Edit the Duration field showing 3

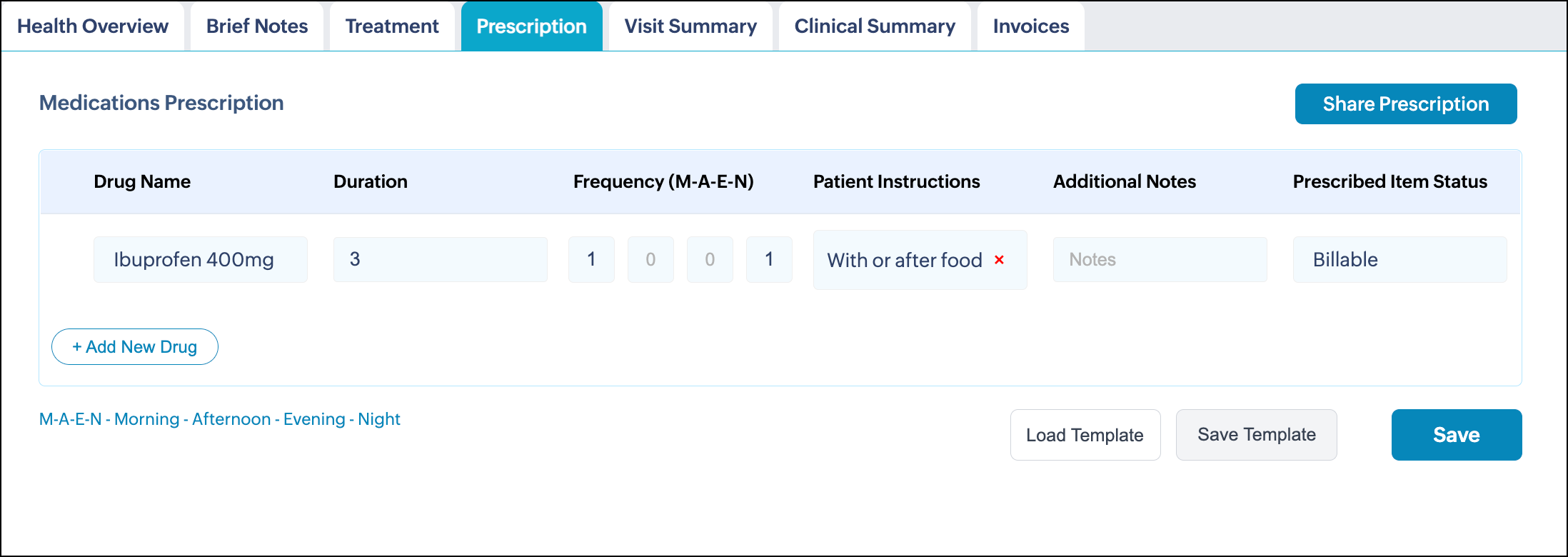(x=440, y=260)
